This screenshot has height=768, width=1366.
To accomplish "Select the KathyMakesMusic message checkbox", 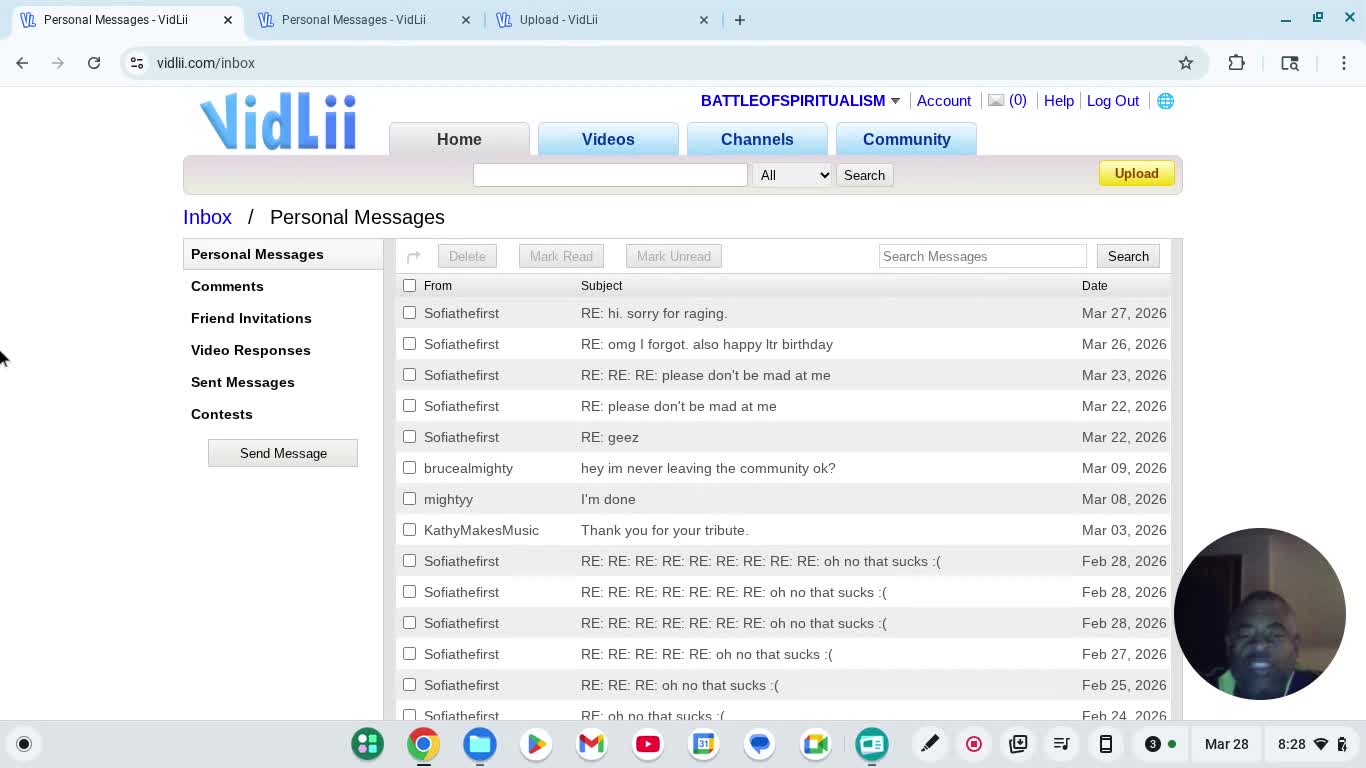I will (410, 530).
